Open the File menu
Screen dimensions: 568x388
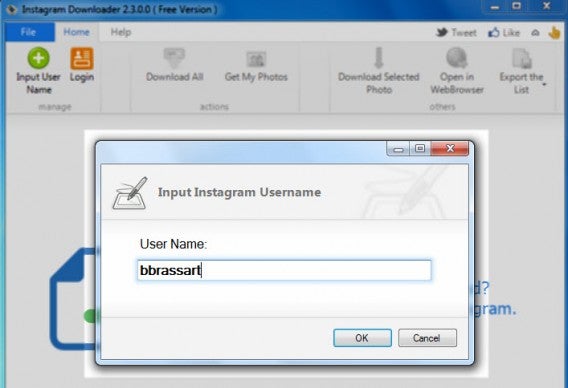tap(29, 32)
